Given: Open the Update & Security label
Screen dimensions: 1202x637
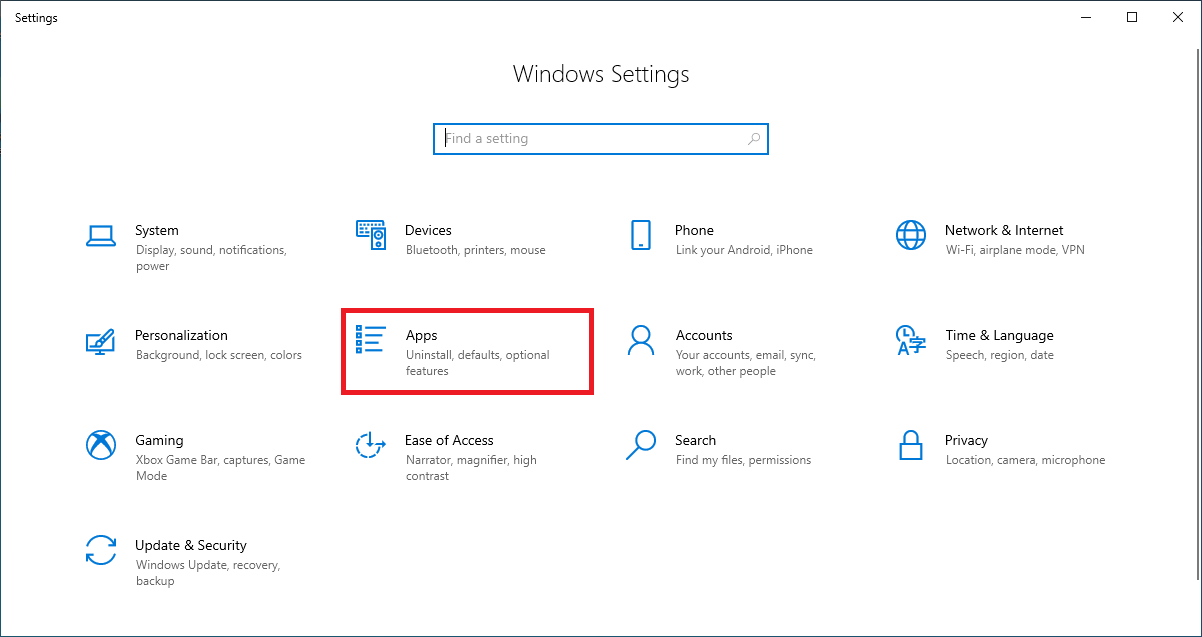Looking at the screenshot, I should 191,545.
